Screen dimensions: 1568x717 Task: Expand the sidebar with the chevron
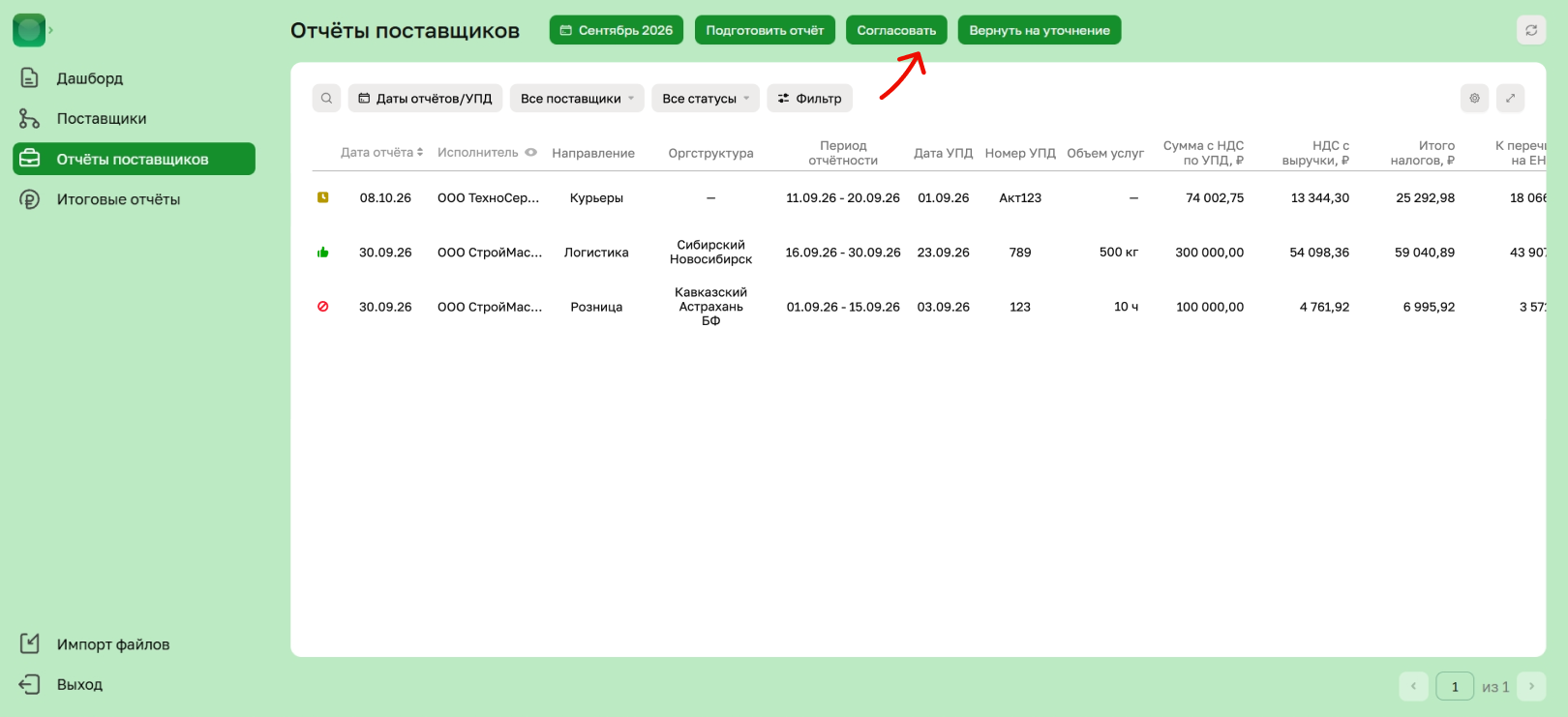click(x=51, y=30)
